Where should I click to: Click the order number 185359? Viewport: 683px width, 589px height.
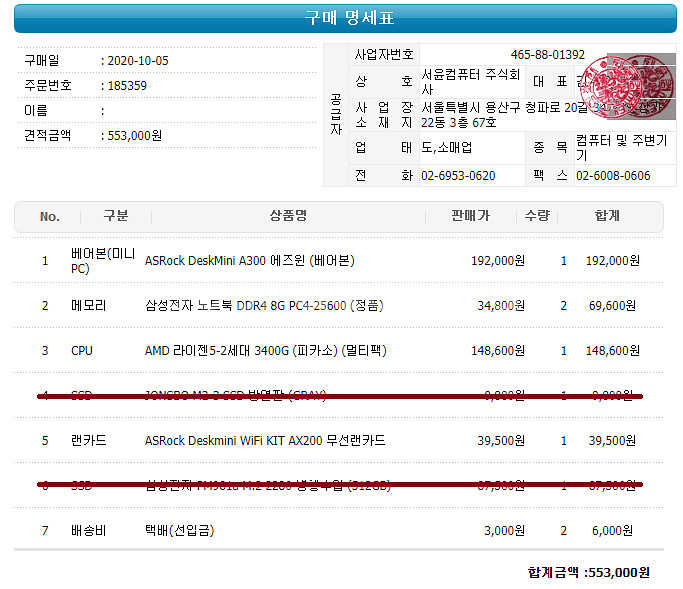(126, 86)
